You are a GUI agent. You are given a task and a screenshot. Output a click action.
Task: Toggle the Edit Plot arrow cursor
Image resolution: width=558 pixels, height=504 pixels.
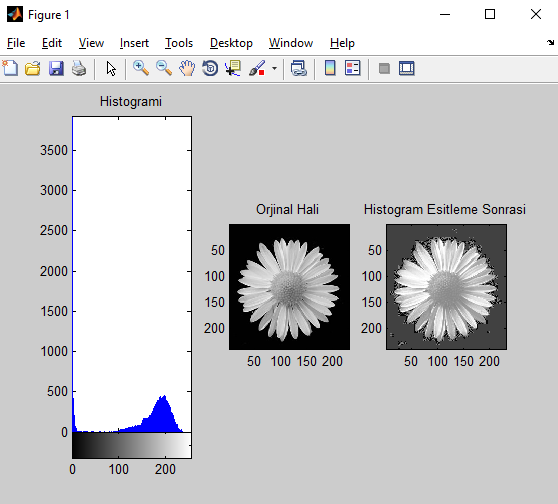pyautogui.click(x=111, y=68)
